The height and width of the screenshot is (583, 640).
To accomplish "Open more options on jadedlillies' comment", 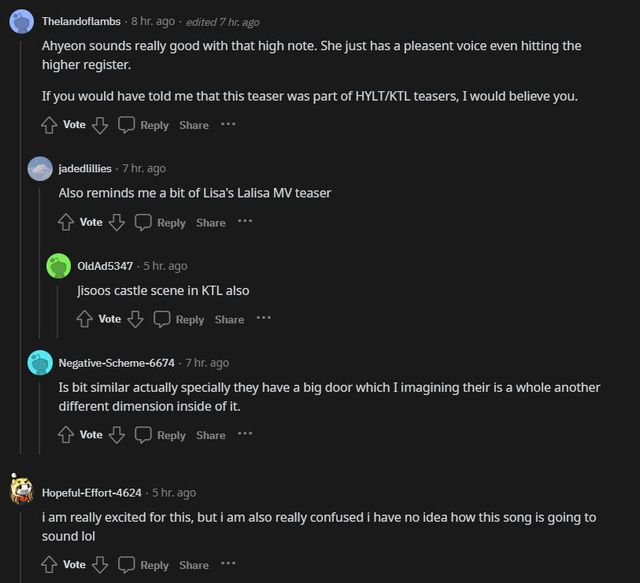I will [x=245, y=221].
